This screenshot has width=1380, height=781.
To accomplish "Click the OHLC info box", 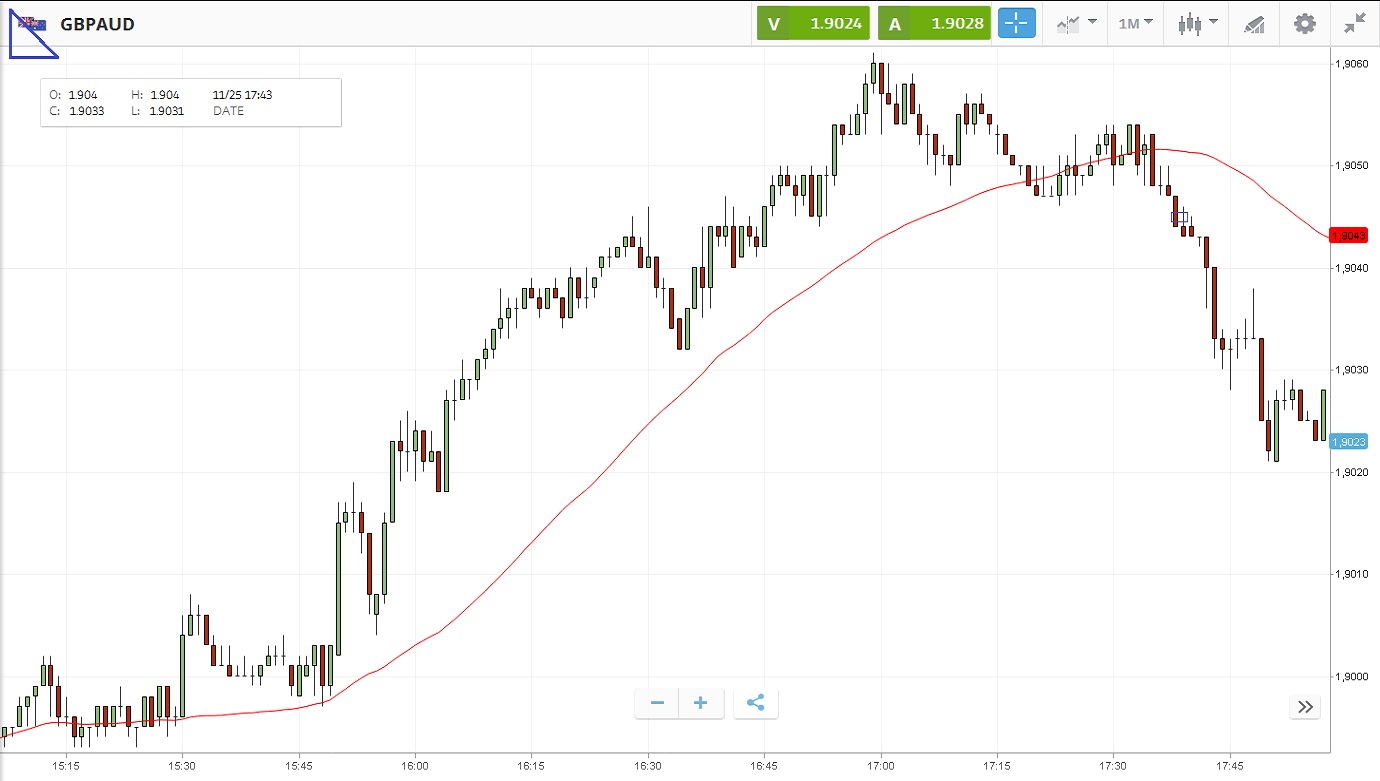I will coord(190,103).
